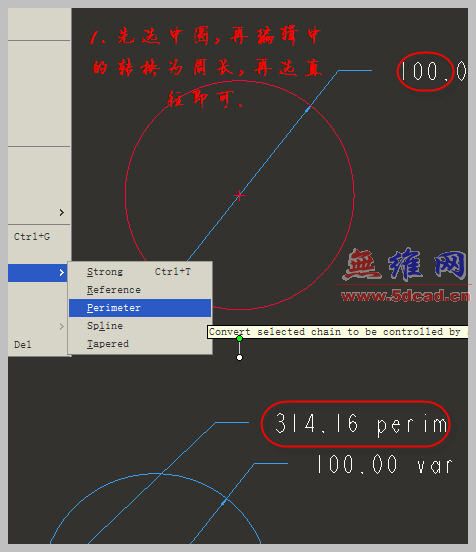Expand the highlighted blue submenu arrow

pyautogui.click(x=62, y=272)
